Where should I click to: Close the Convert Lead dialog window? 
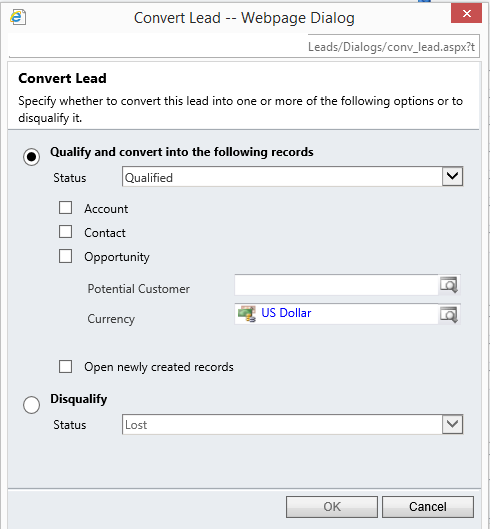tap(466, 13)
